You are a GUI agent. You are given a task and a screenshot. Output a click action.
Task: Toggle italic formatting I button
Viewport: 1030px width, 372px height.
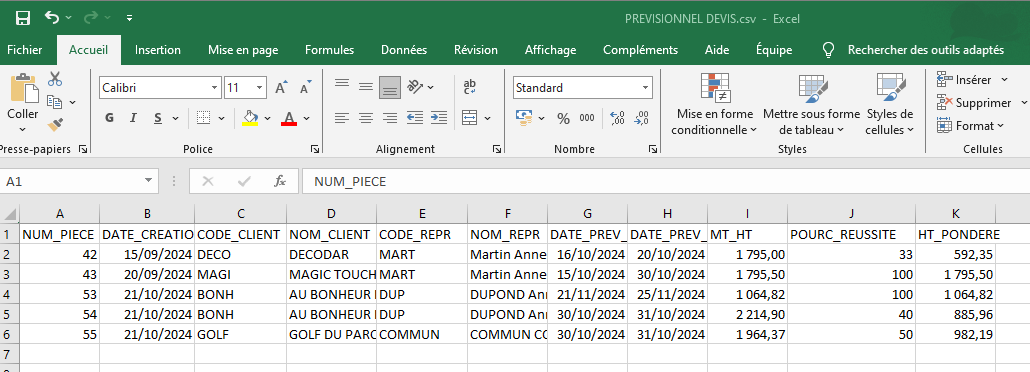coord(133,118)
